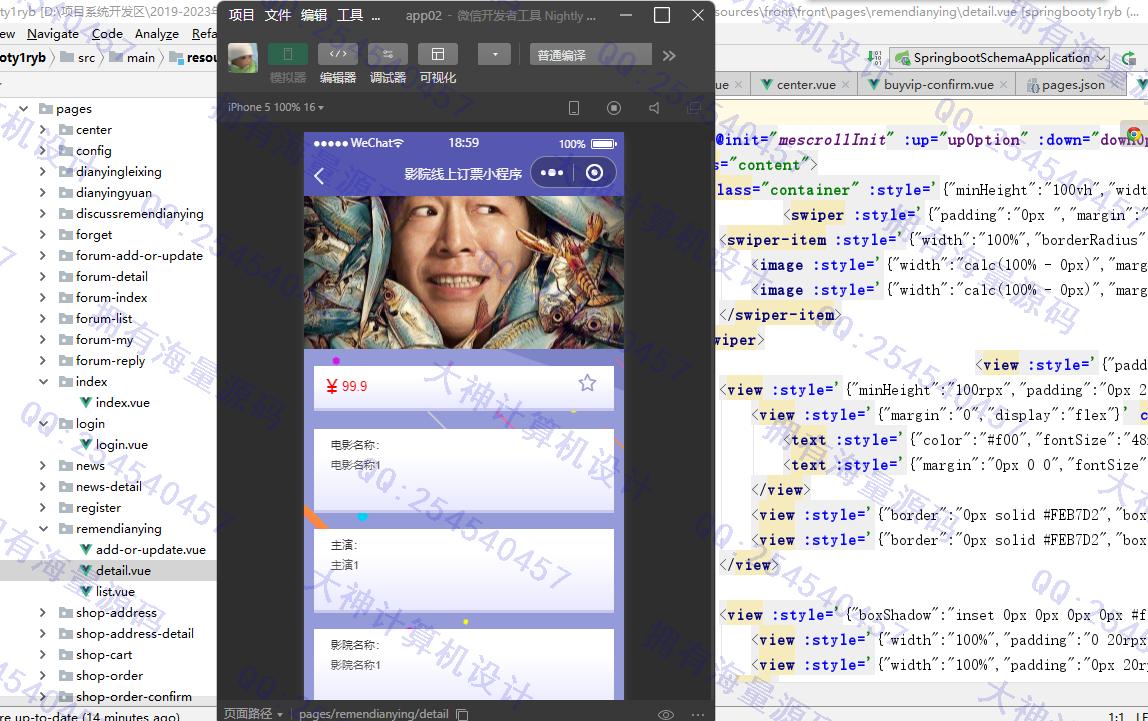Open bottom bar three-dot more options

pos(697,714)
